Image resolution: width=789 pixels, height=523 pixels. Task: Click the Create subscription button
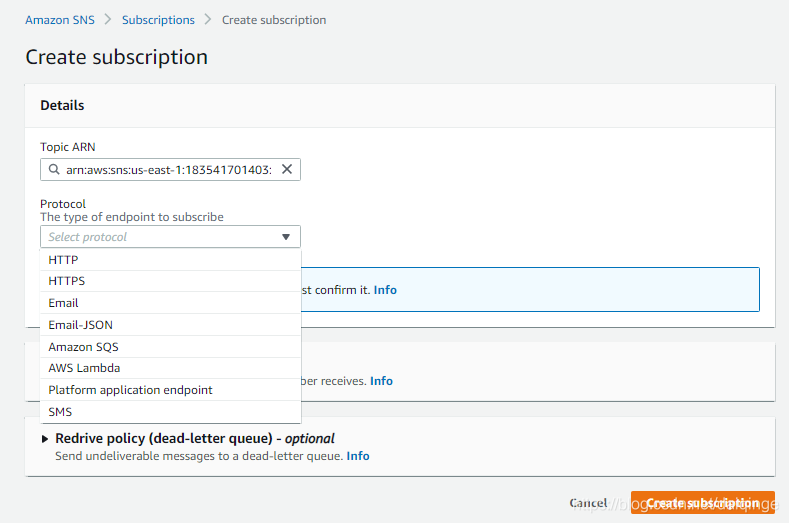coord(703,502)
